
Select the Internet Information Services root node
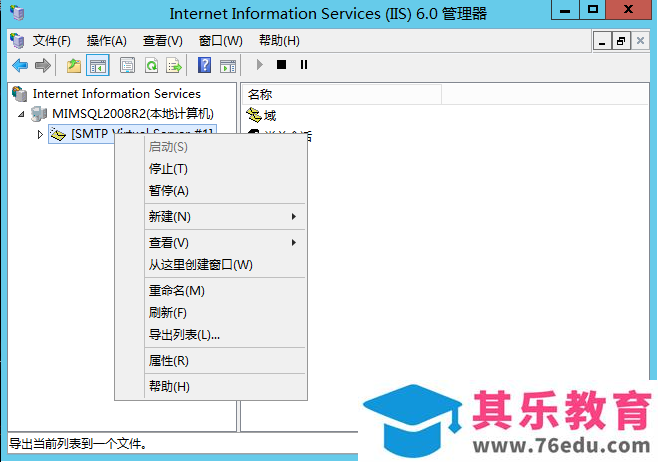(116, 94)
